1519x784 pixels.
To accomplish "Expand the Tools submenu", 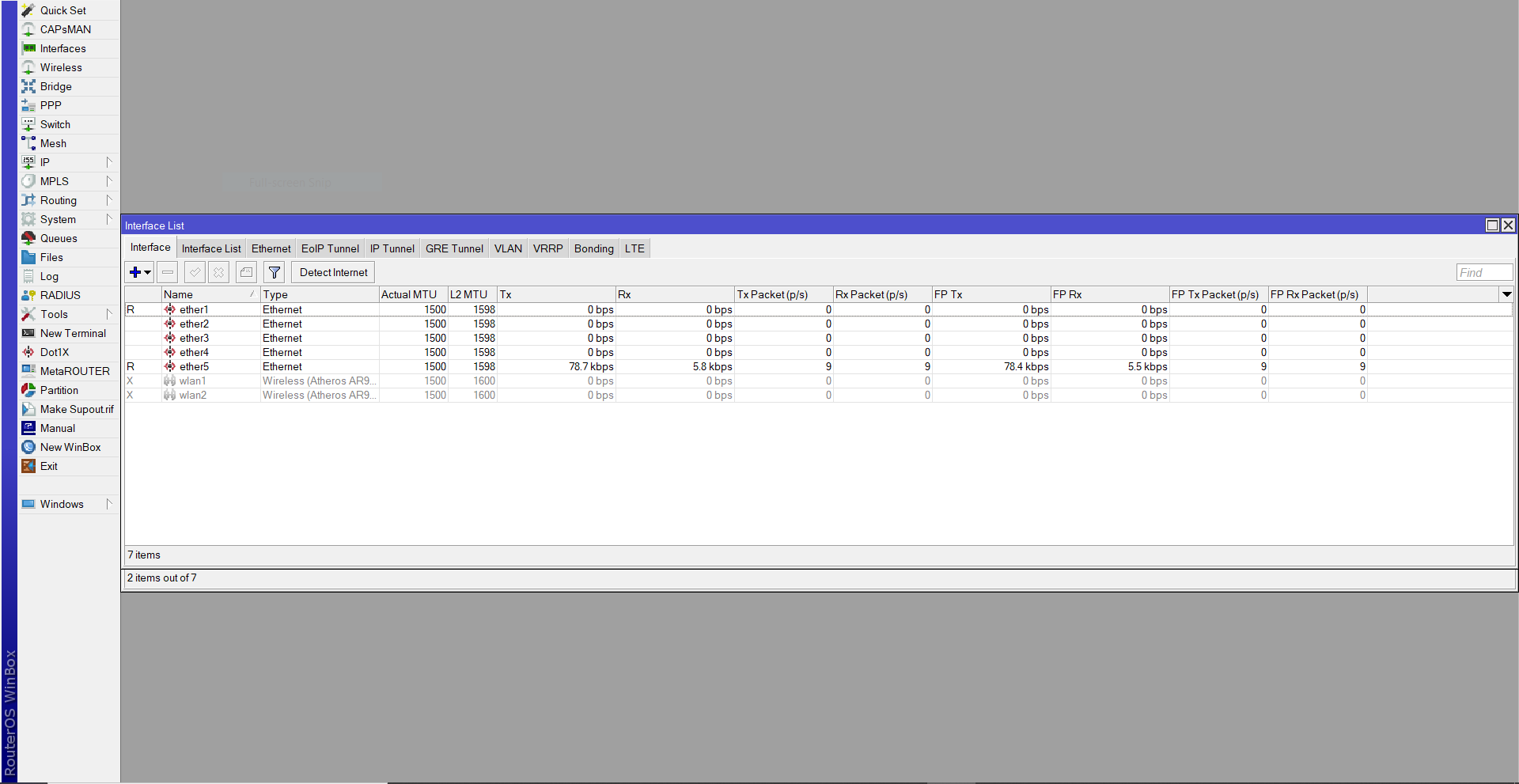I will [x=109, y=314].
